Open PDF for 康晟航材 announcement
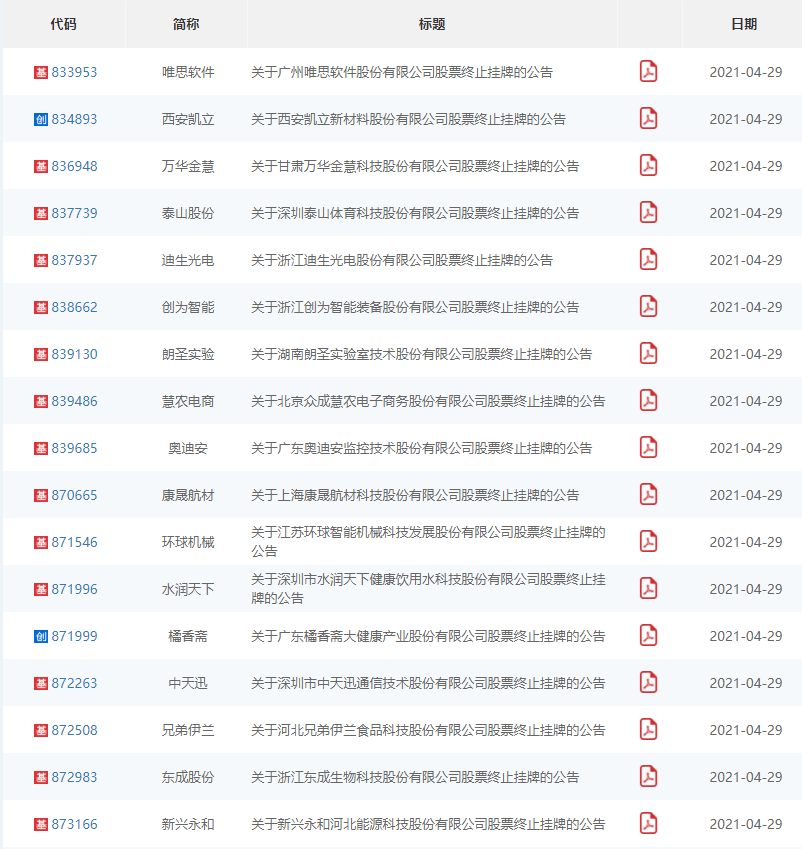The image size is (802, 849). point(648,495)
